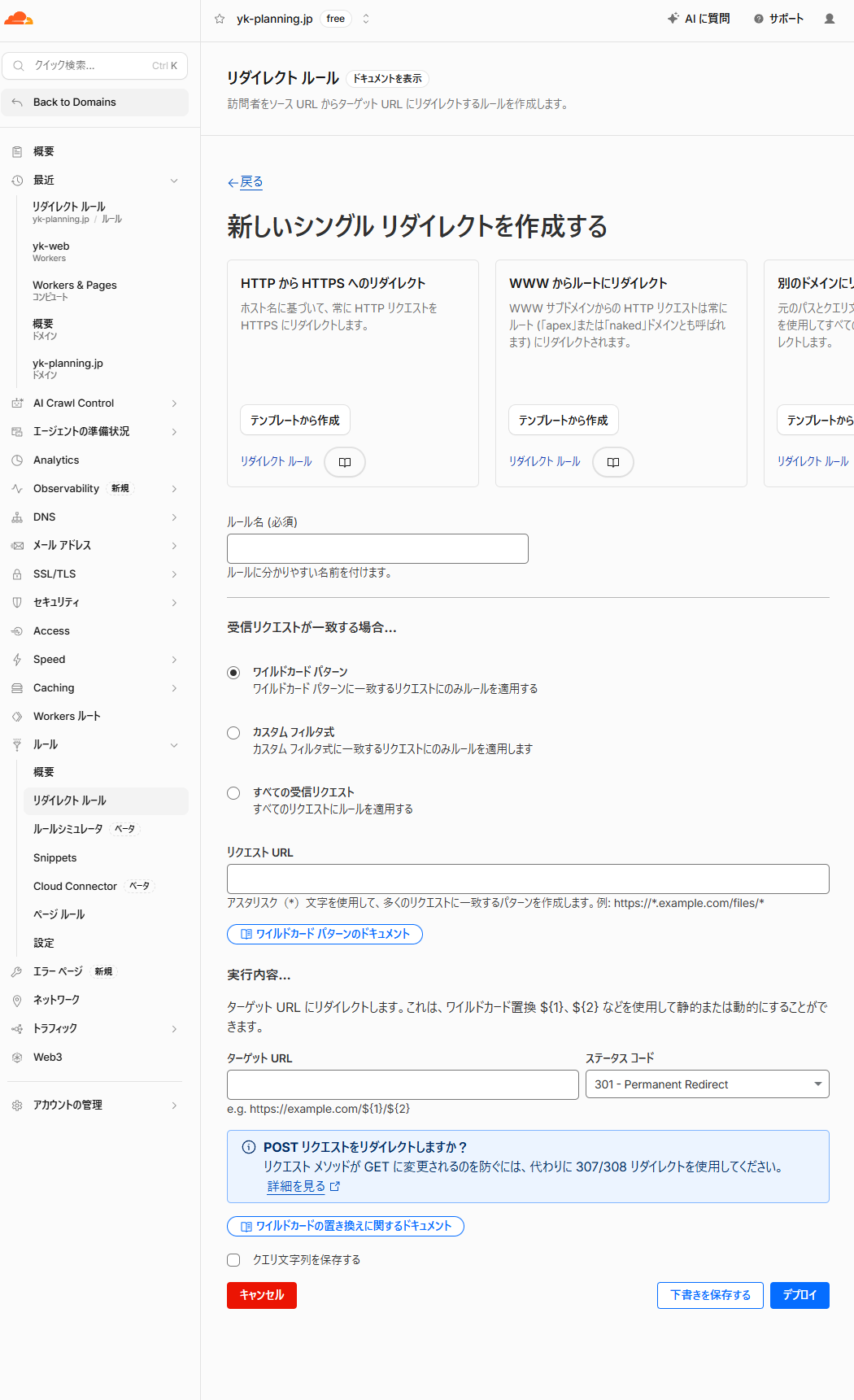The height and width of the screenshot is (1400, 854).
Task: Click the アカウントの管理 gear icon
Action: [17, 1106]
